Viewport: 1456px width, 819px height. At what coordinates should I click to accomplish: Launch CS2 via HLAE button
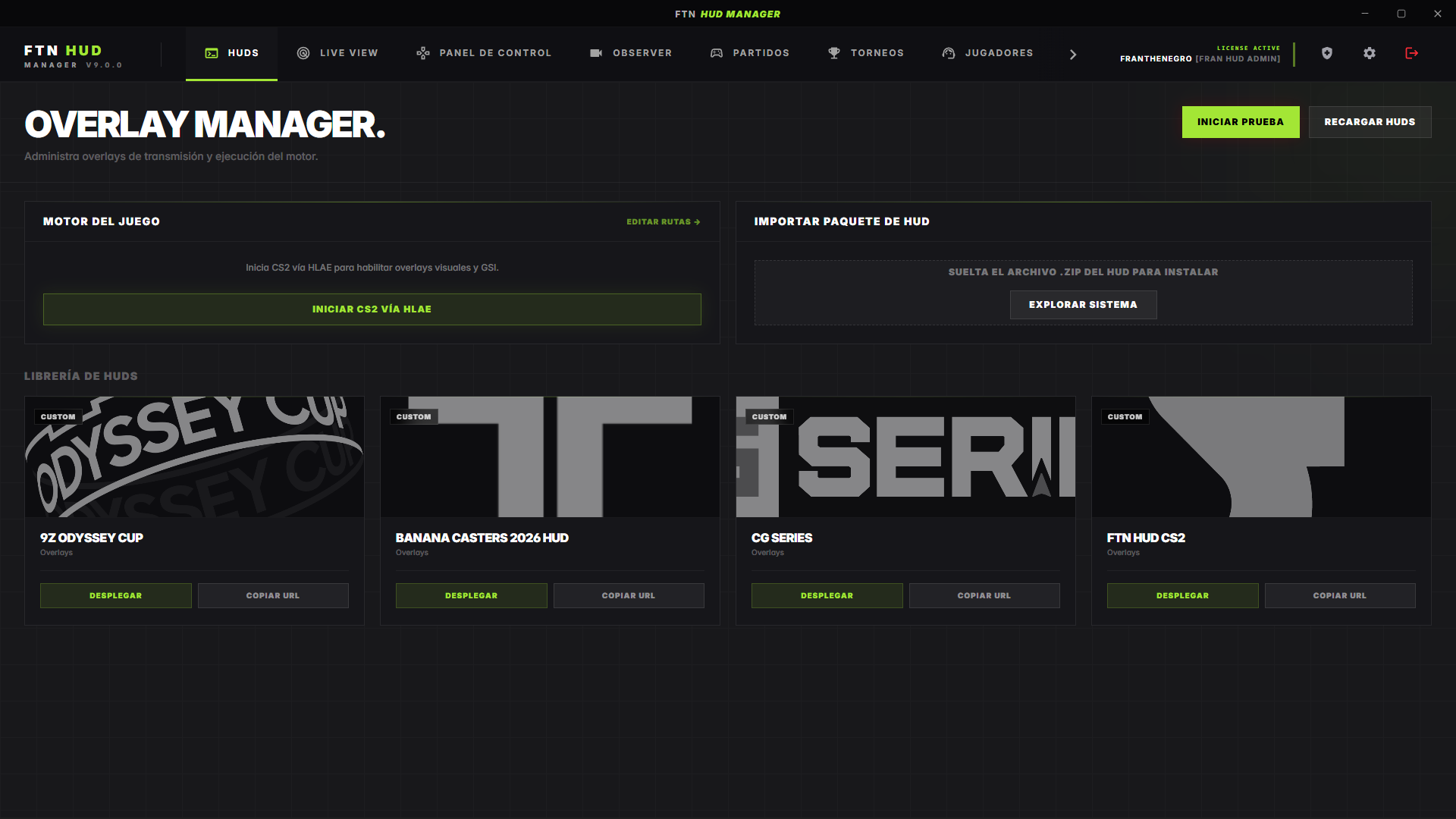pos(372,309)
